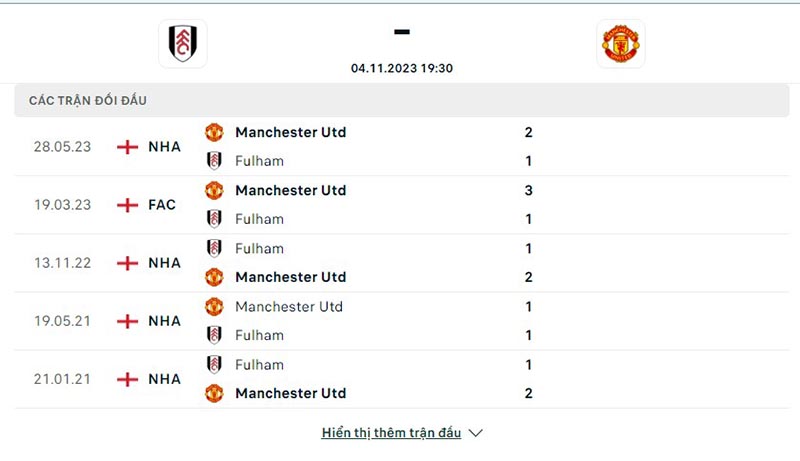Click the 'Hiển thị thêm trận đấu' link
The height and width of the screenshot is (461, 800).
pyautogui.click(x=391, y=432)
